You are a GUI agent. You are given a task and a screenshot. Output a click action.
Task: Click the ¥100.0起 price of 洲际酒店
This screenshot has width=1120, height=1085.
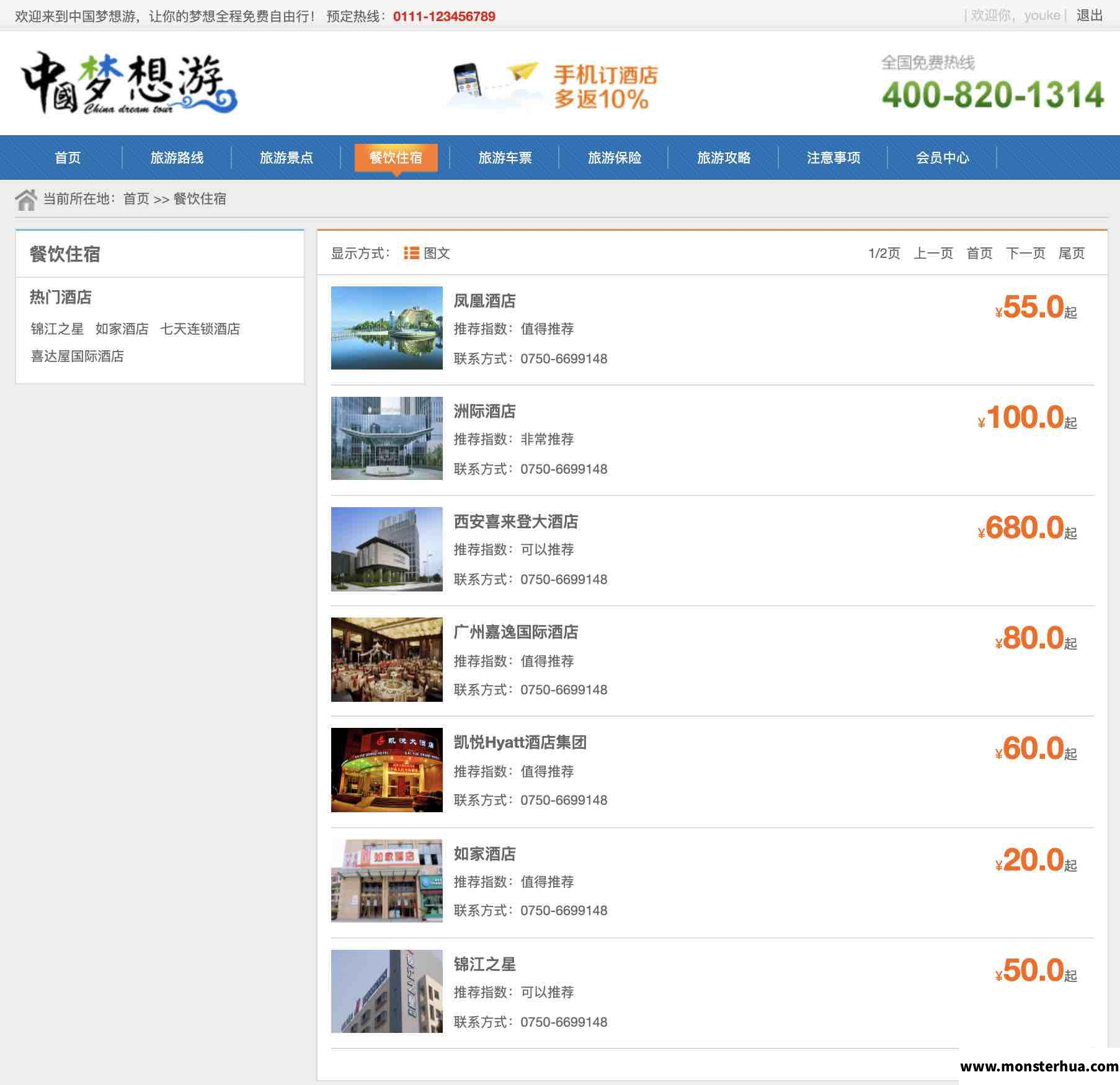pos(1027,417)
